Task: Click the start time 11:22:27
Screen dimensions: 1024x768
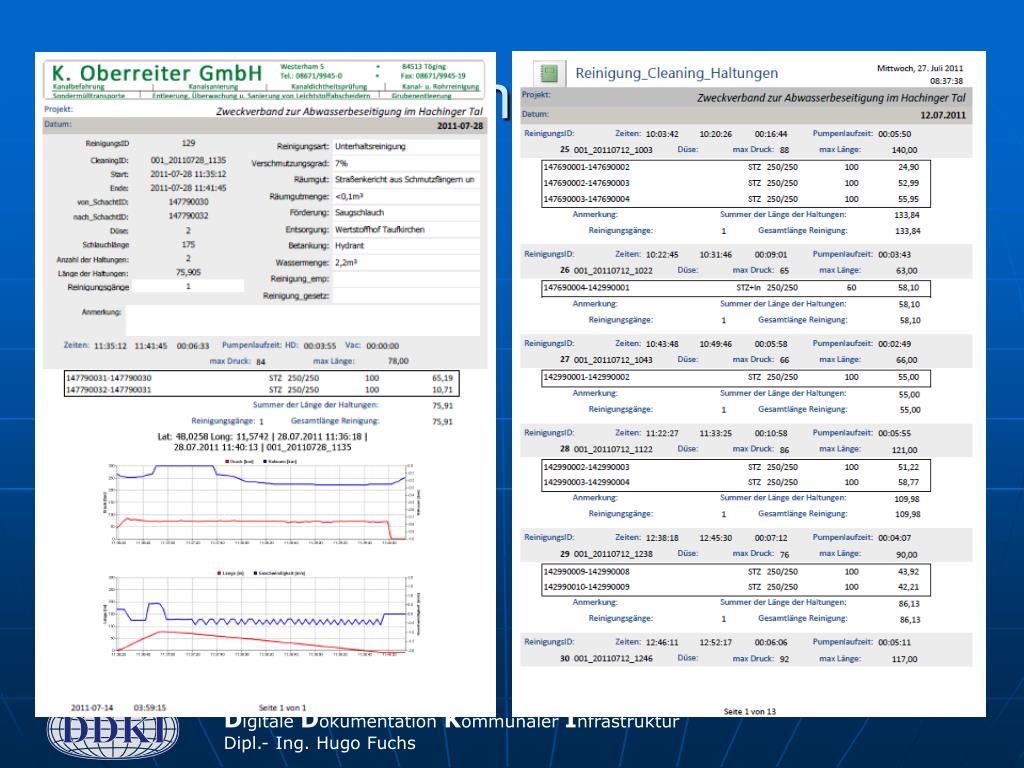Action: point(662,434)
